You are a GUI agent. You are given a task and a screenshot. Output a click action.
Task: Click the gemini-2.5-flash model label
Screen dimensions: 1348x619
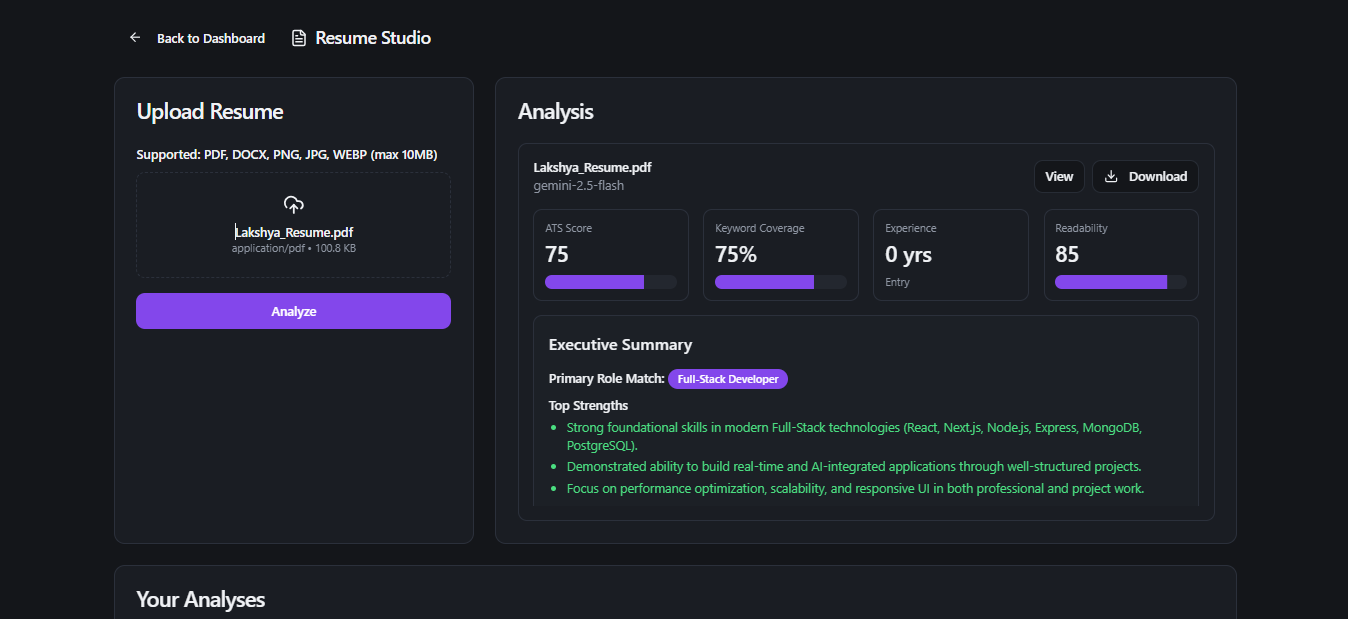pyautogui.click(x=579, y=185)
